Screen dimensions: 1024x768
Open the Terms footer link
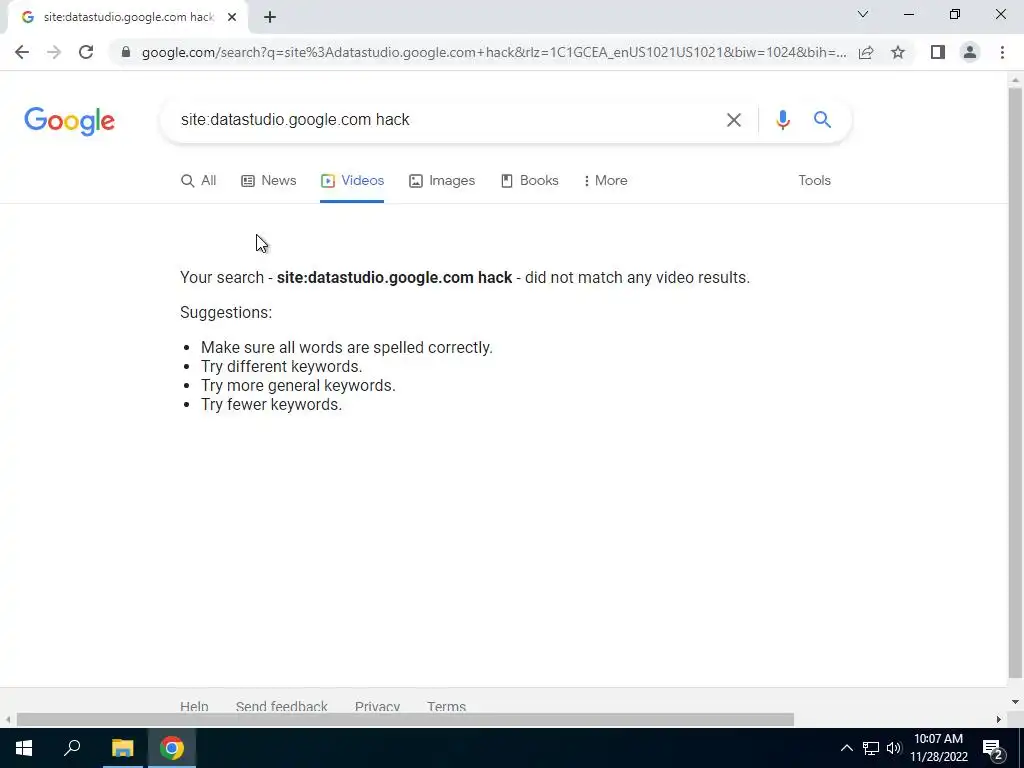[447, 707]
